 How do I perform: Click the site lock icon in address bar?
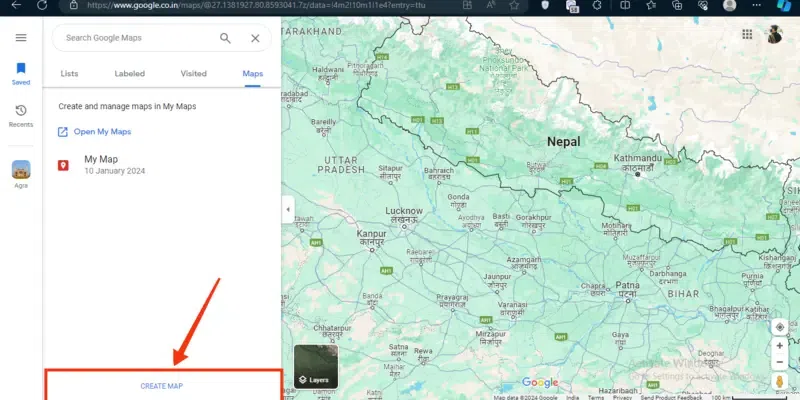[x=73, y=5]
